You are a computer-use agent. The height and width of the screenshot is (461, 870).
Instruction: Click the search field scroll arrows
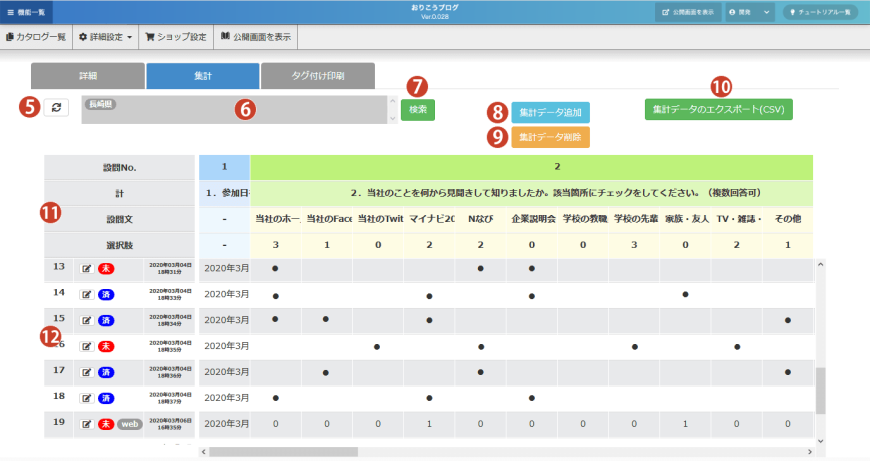tap(392, 110)
